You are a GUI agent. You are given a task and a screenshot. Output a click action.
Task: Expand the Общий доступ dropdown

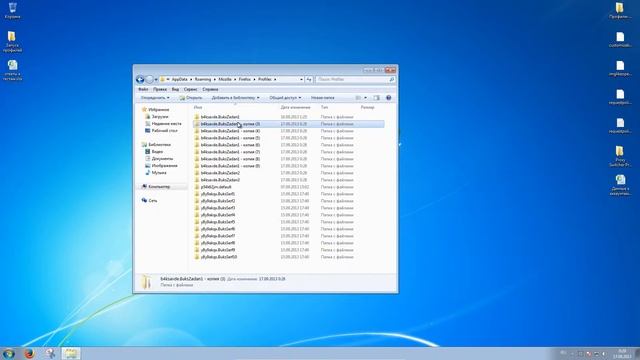[285, 98]
